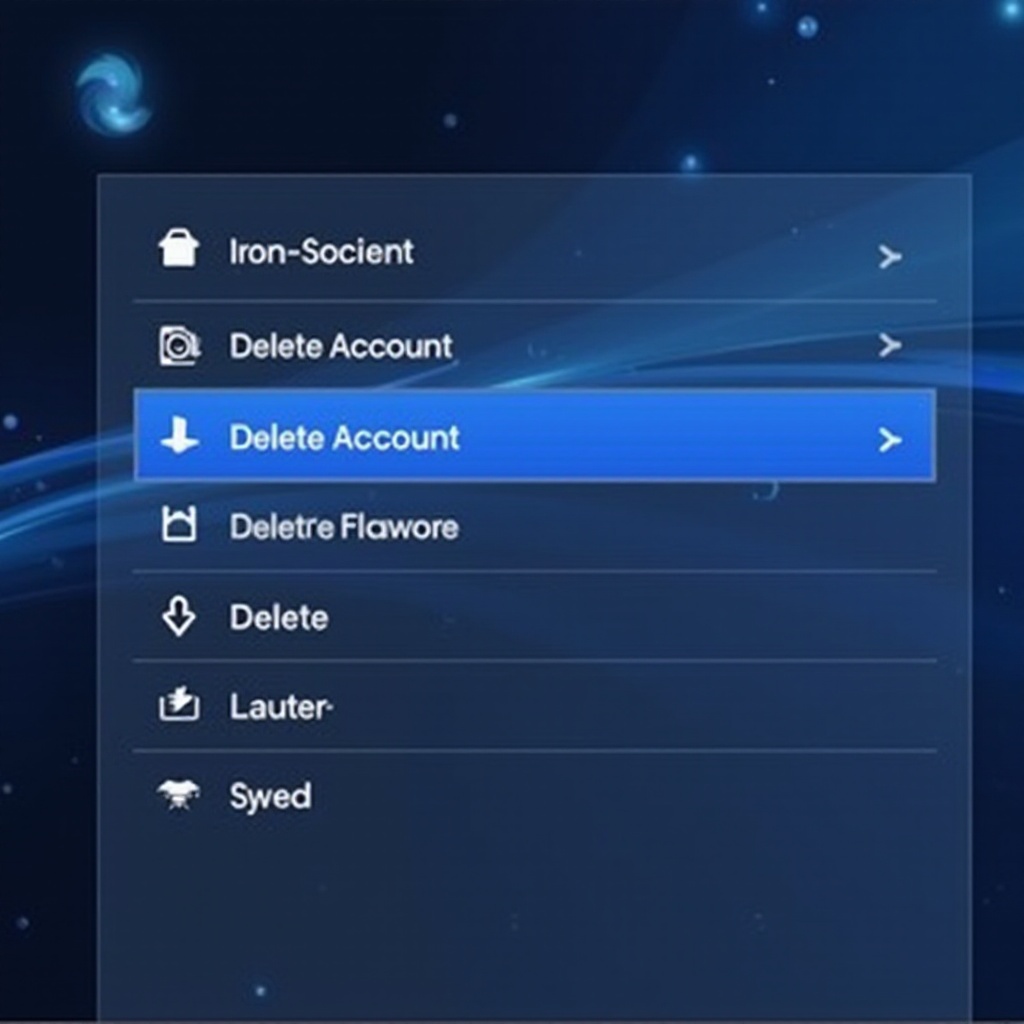Open the Syed menu item
Image resolution: width=1024 pixels, height=1024 pixels.
[x=268, y=796]
